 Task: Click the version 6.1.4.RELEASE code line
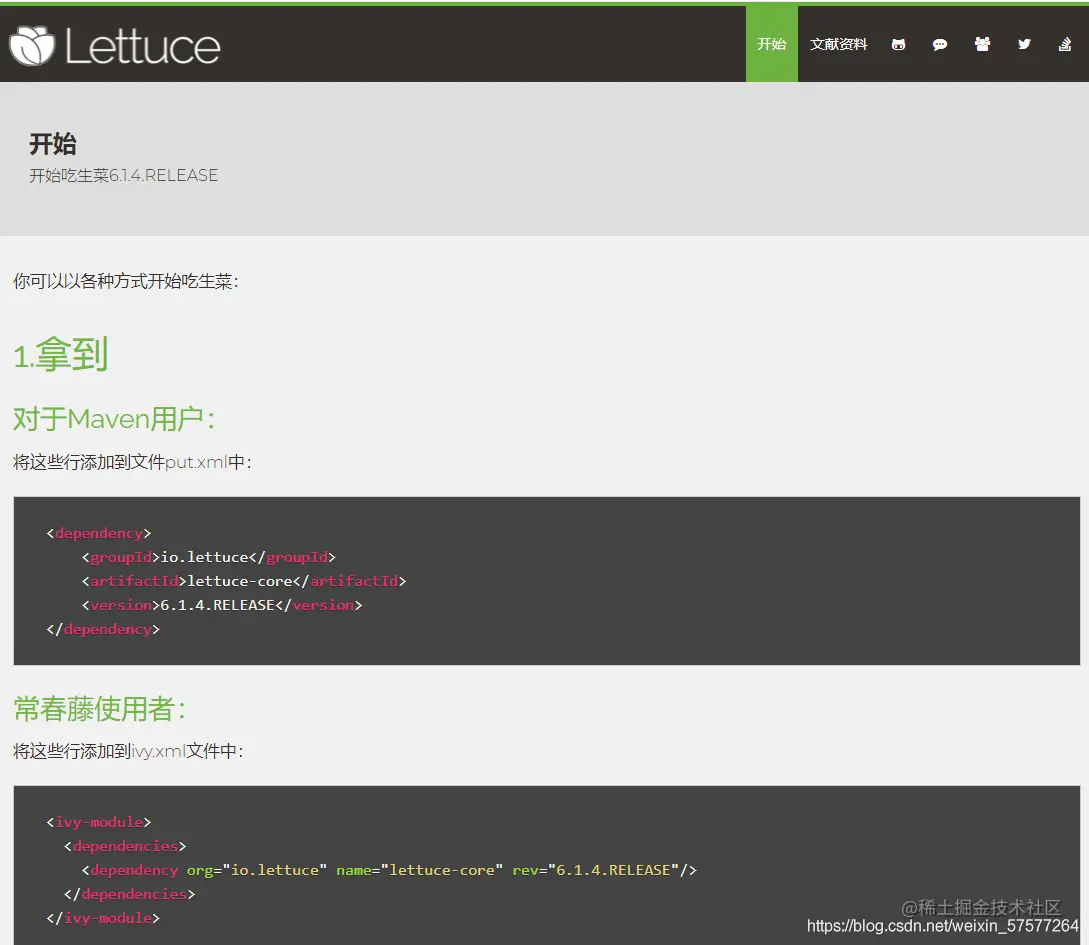(222, 605)
